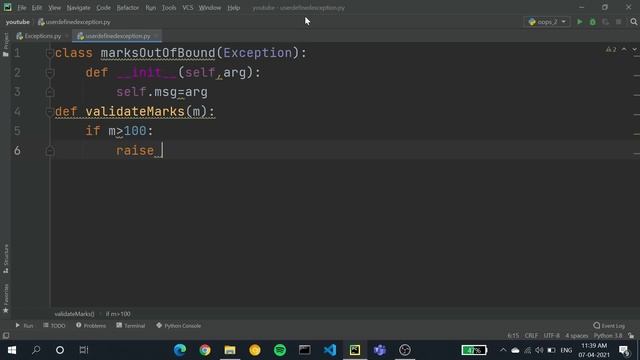Open the oops_2 run configuration dropdown

click(547, 22)
